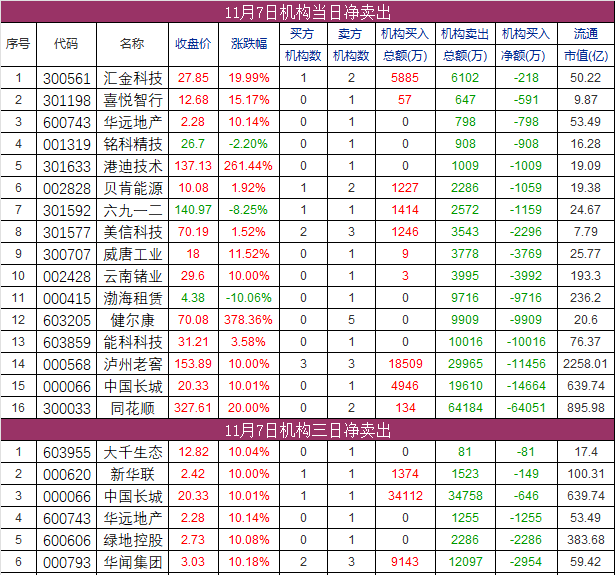Click institutional buy total 1374
615x575 pixels.
click(405, 473)
